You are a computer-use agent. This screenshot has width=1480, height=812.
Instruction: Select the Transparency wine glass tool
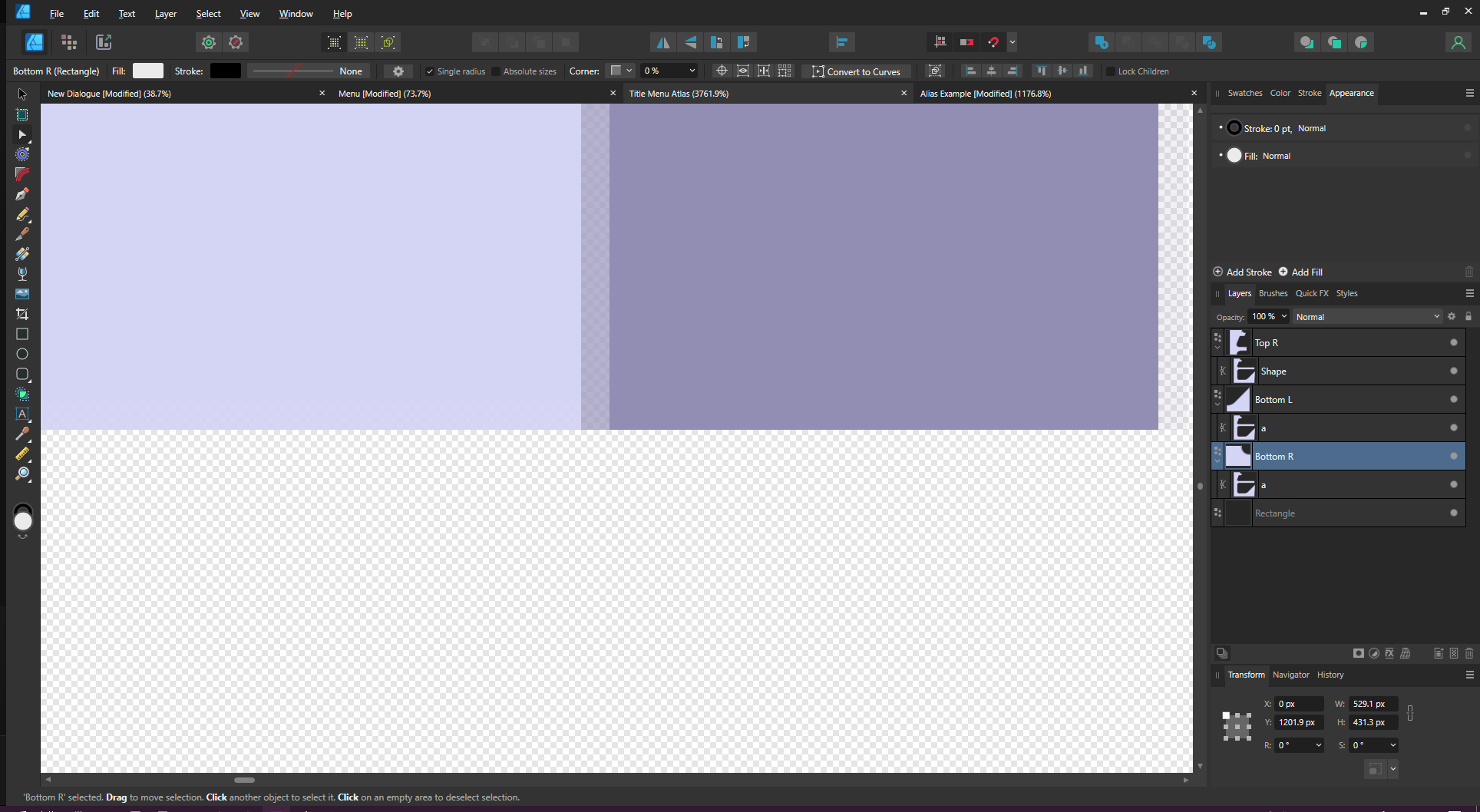point(22,274)
